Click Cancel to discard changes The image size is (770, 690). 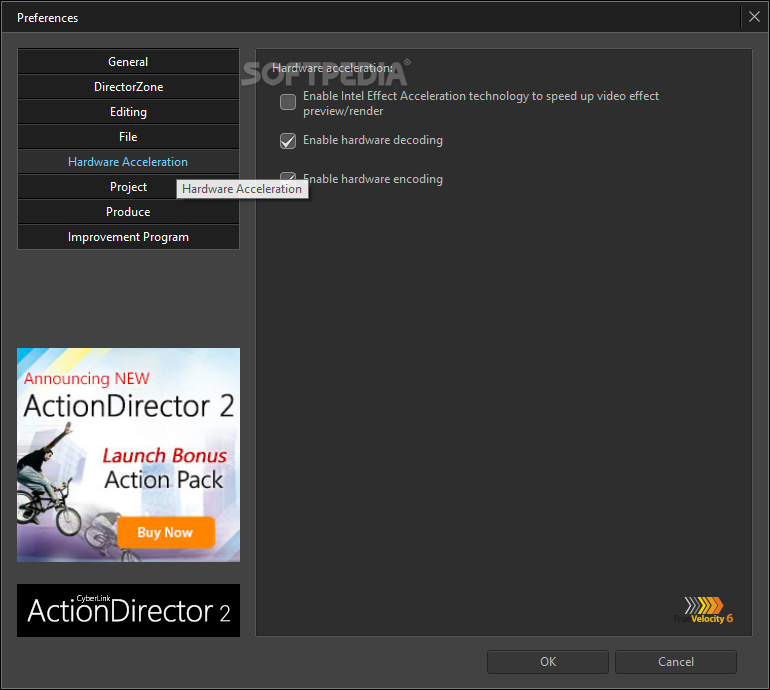coord(676,662)
